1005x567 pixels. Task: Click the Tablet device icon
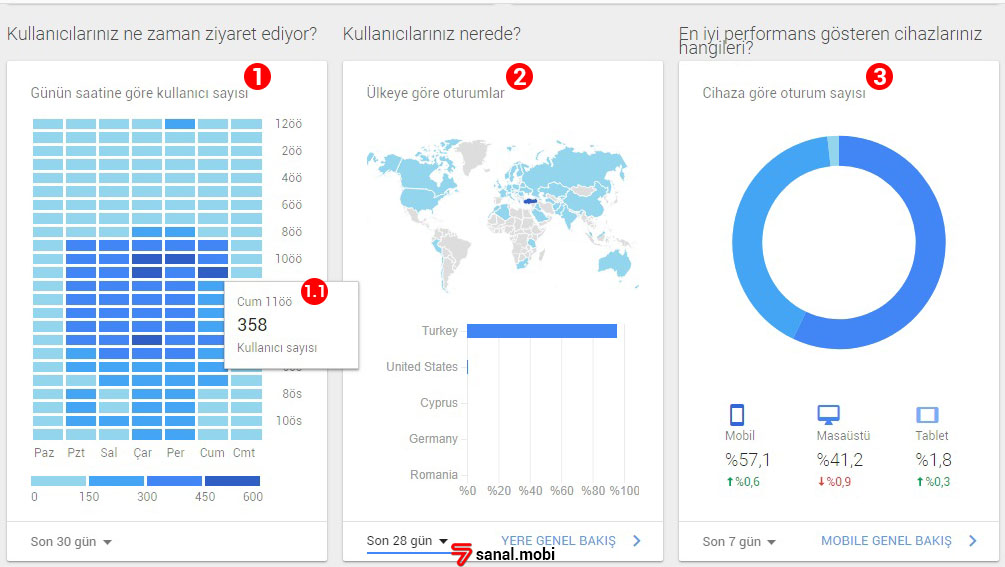(928, 415)
